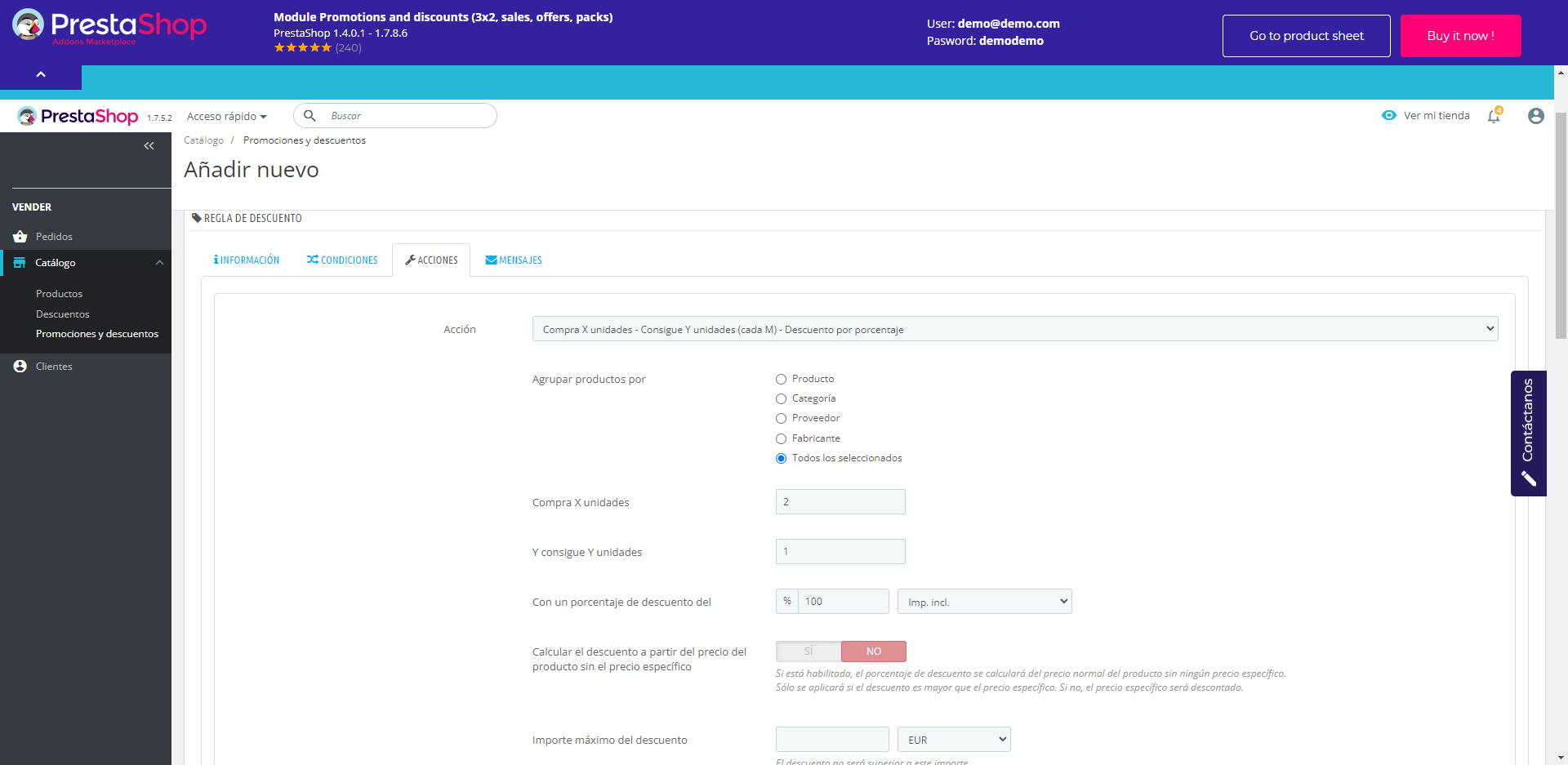Viewport: 1568px width, 765px height.
Task: Click the PrestaShop Addons Marketplace logo
Action: [x=109, y=27]
